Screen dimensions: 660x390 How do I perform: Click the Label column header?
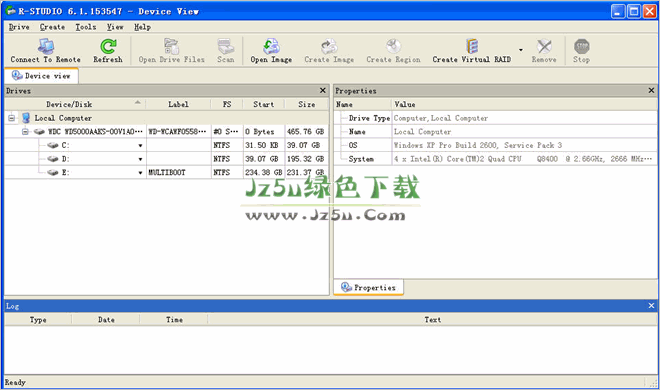coord(178,104)
